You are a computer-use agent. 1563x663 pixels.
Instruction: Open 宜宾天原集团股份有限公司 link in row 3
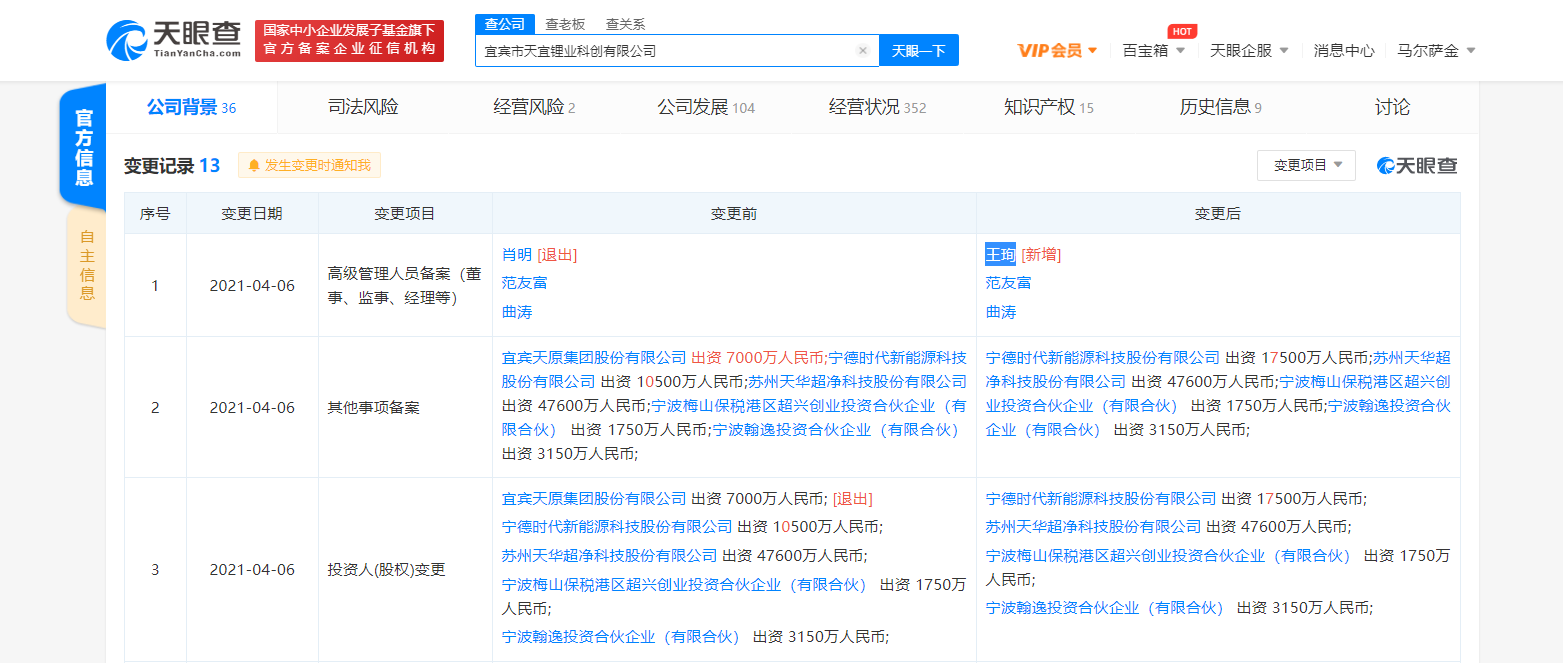594,498
